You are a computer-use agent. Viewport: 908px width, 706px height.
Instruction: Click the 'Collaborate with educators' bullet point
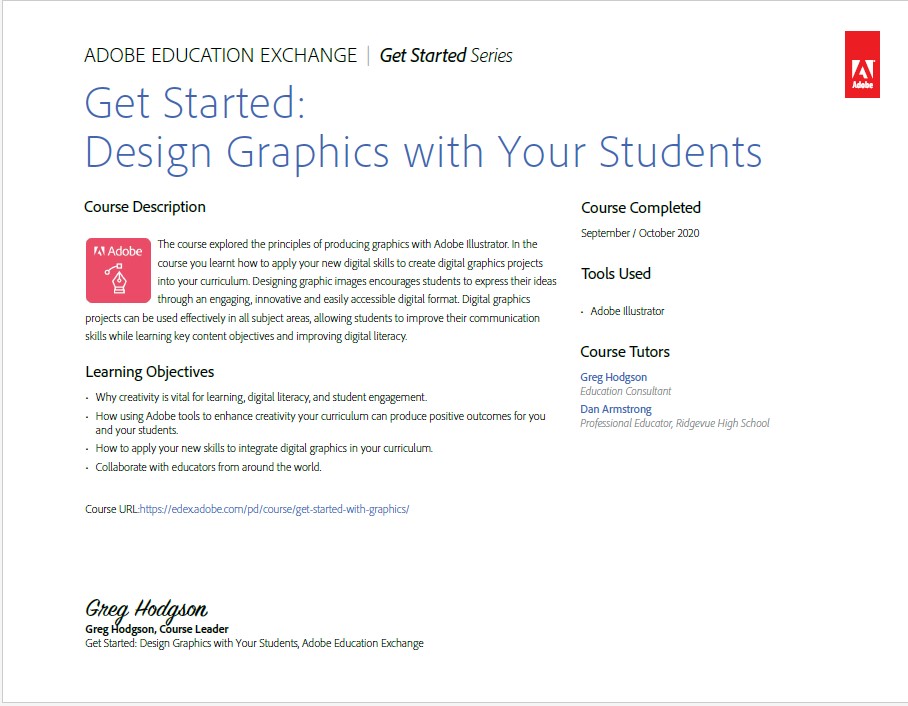pyautogui.click(x=208, y=467)
